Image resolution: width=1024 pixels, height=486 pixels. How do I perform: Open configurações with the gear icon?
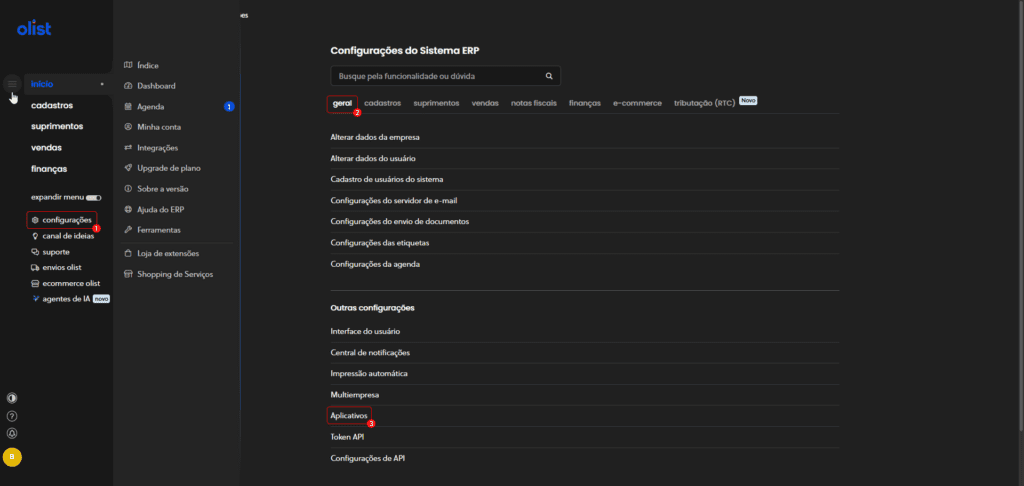pos(62,220)
